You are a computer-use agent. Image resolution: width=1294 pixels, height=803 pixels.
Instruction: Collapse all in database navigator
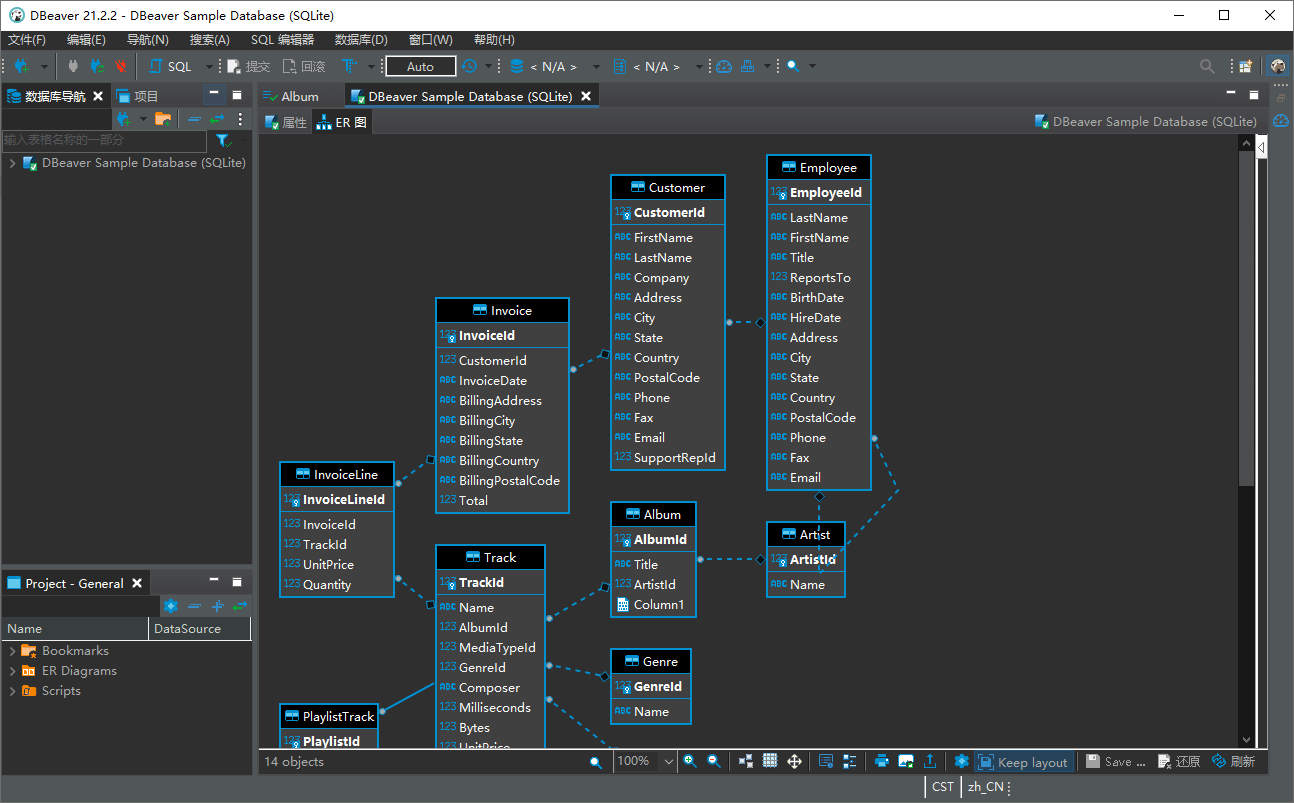click(x=194, y=119)
